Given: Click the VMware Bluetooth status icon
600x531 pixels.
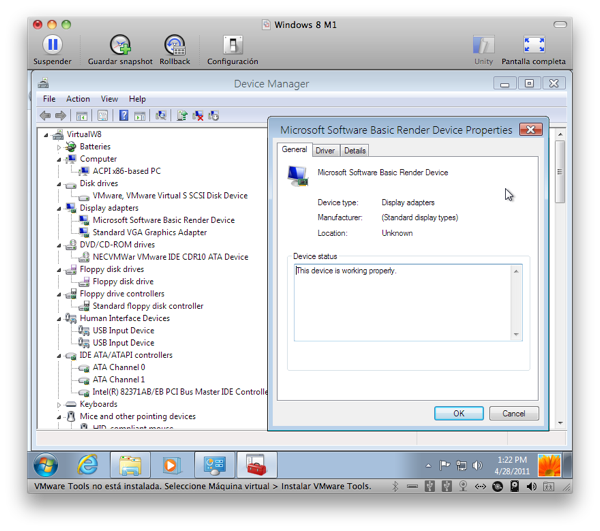Looking at the screenshot, I should click(395, 486).
